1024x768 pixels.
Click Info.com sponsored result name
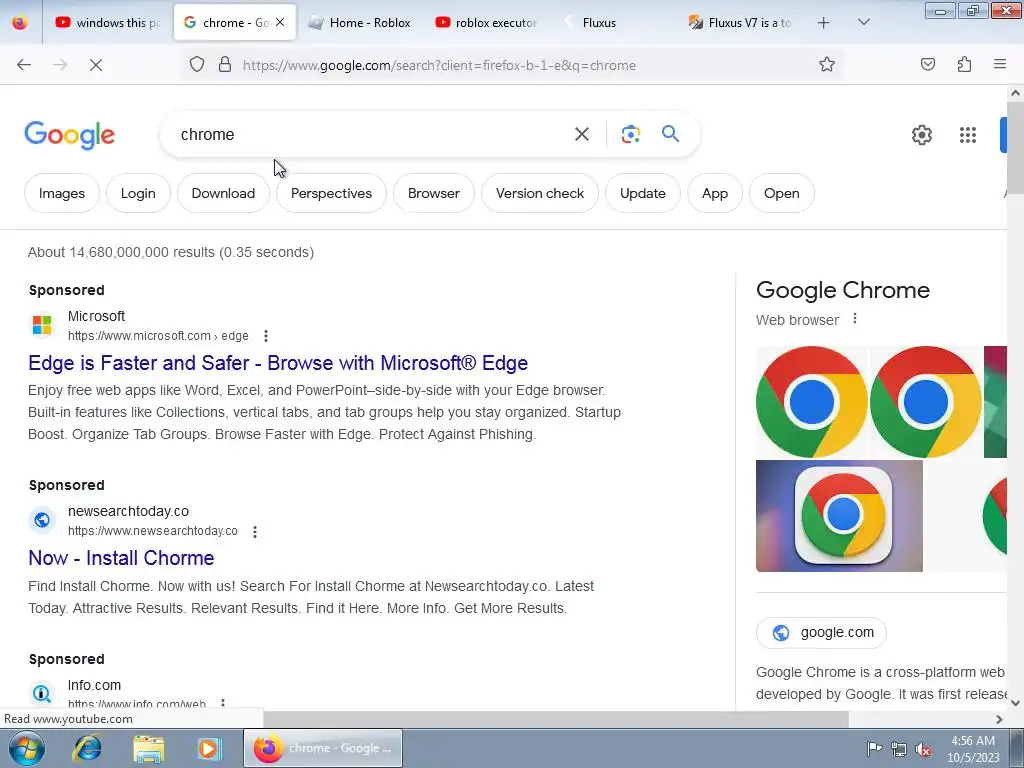point(94,685)
